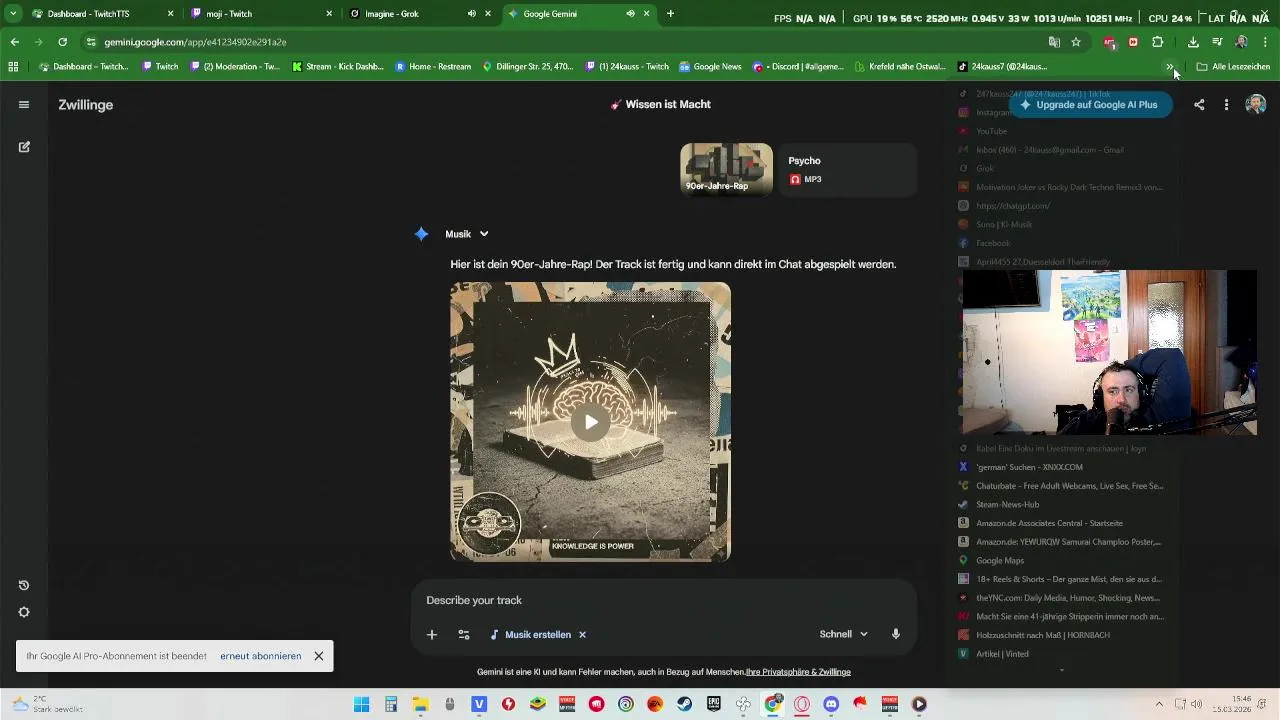Dismiss the Google AI Pro subscription notice
Screen dimensions: 1280x720
319,656
